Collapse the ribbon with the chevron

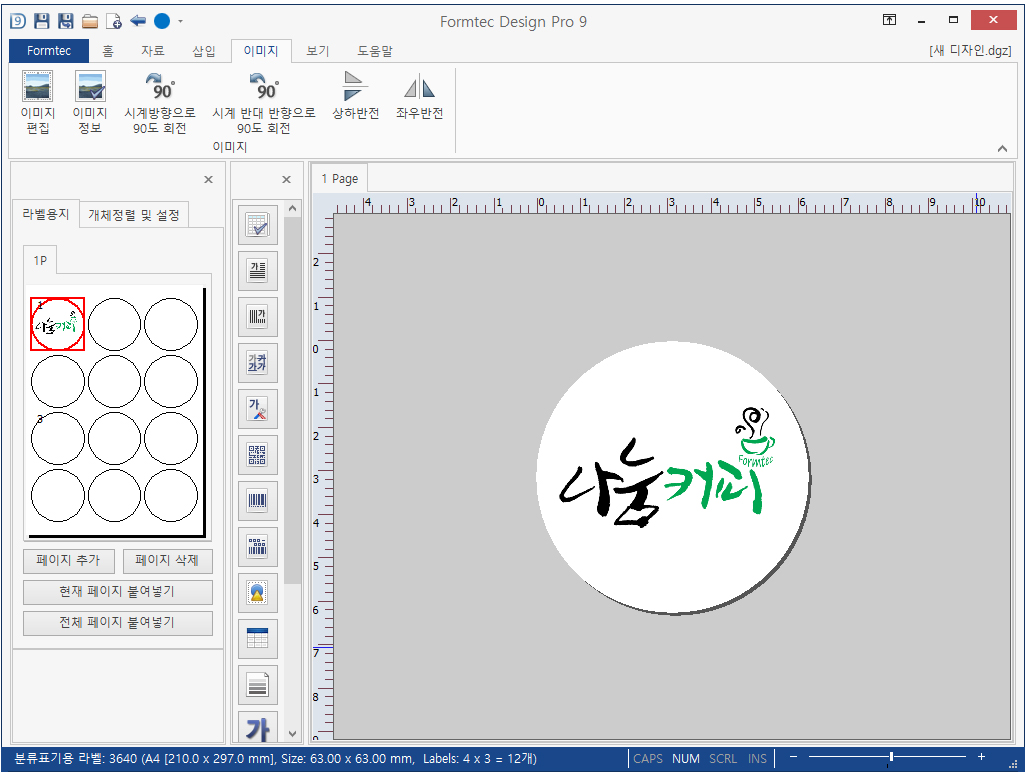pos(1002,149)
